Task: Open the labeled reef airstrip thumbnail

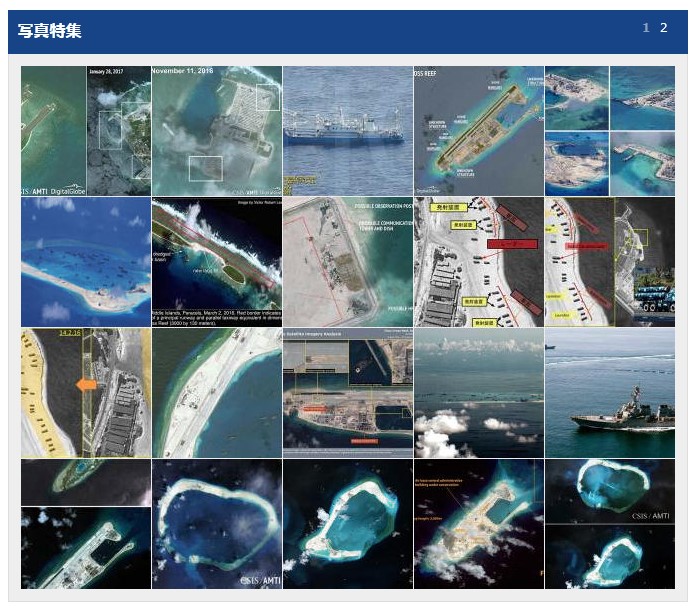Action: (478, 130)
